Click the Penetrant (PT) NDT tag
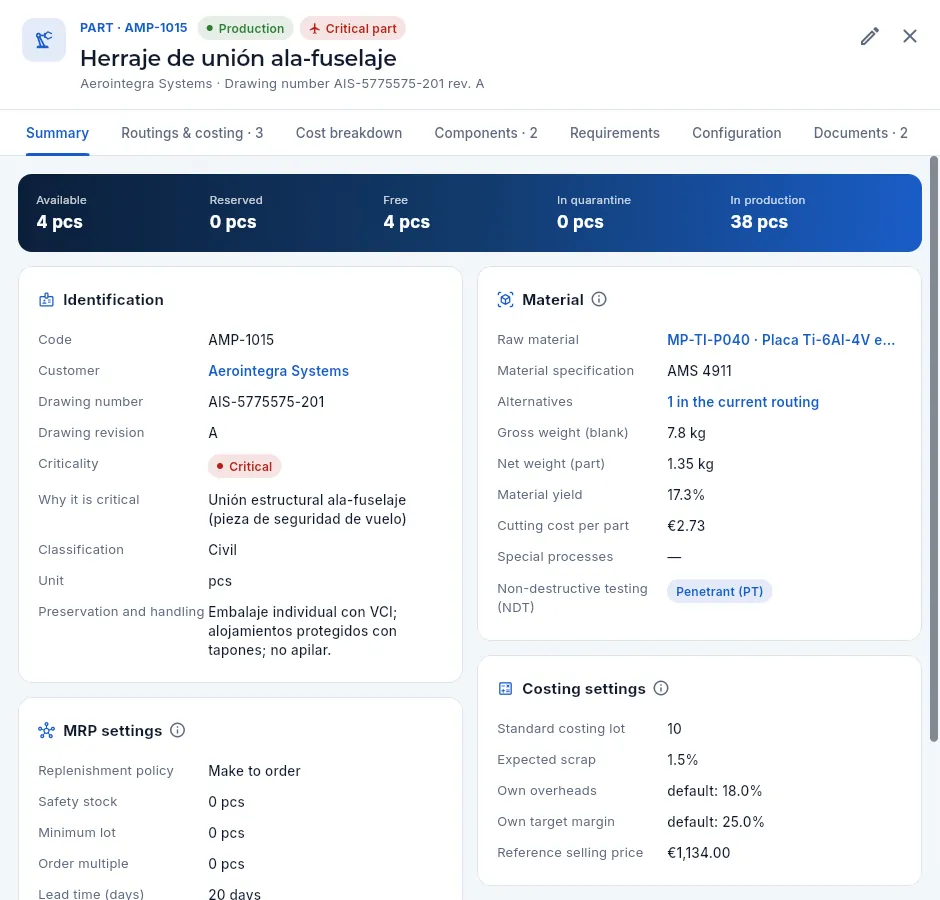This screenshot has height=900, width=940. point(719,592)
